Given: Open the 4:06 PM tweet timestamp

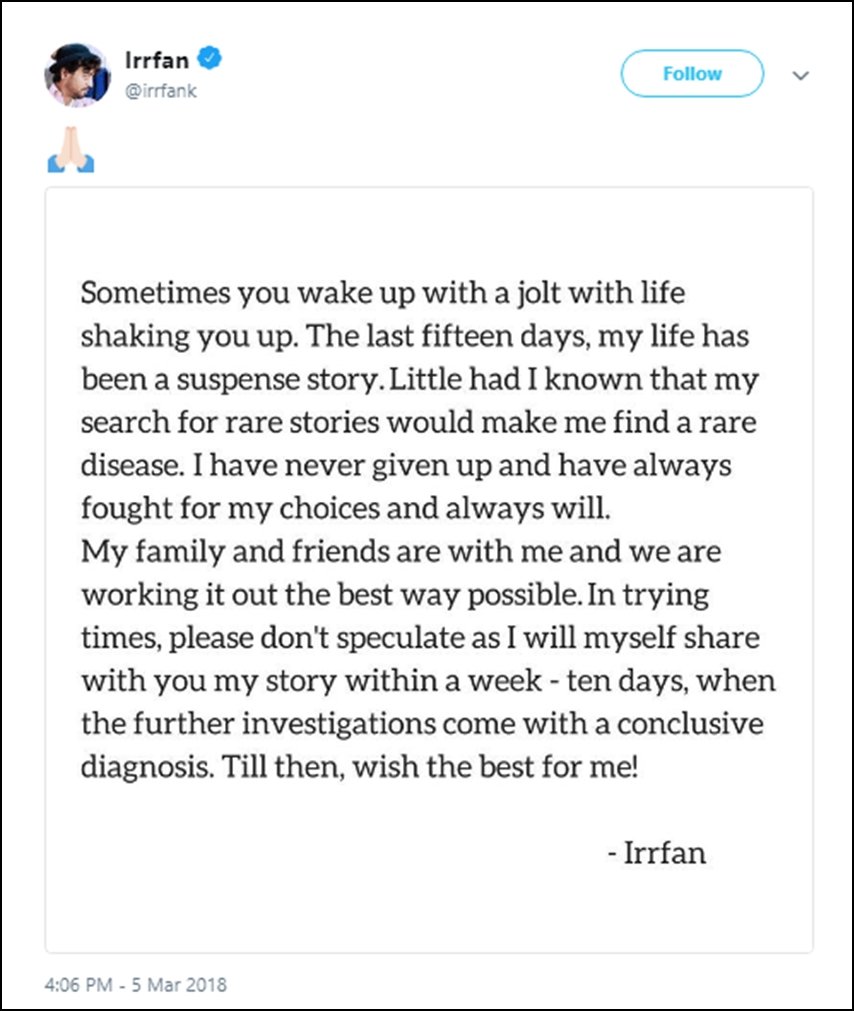Looking at the screenshot, I should pyautogui.click(x=136, y=984).
